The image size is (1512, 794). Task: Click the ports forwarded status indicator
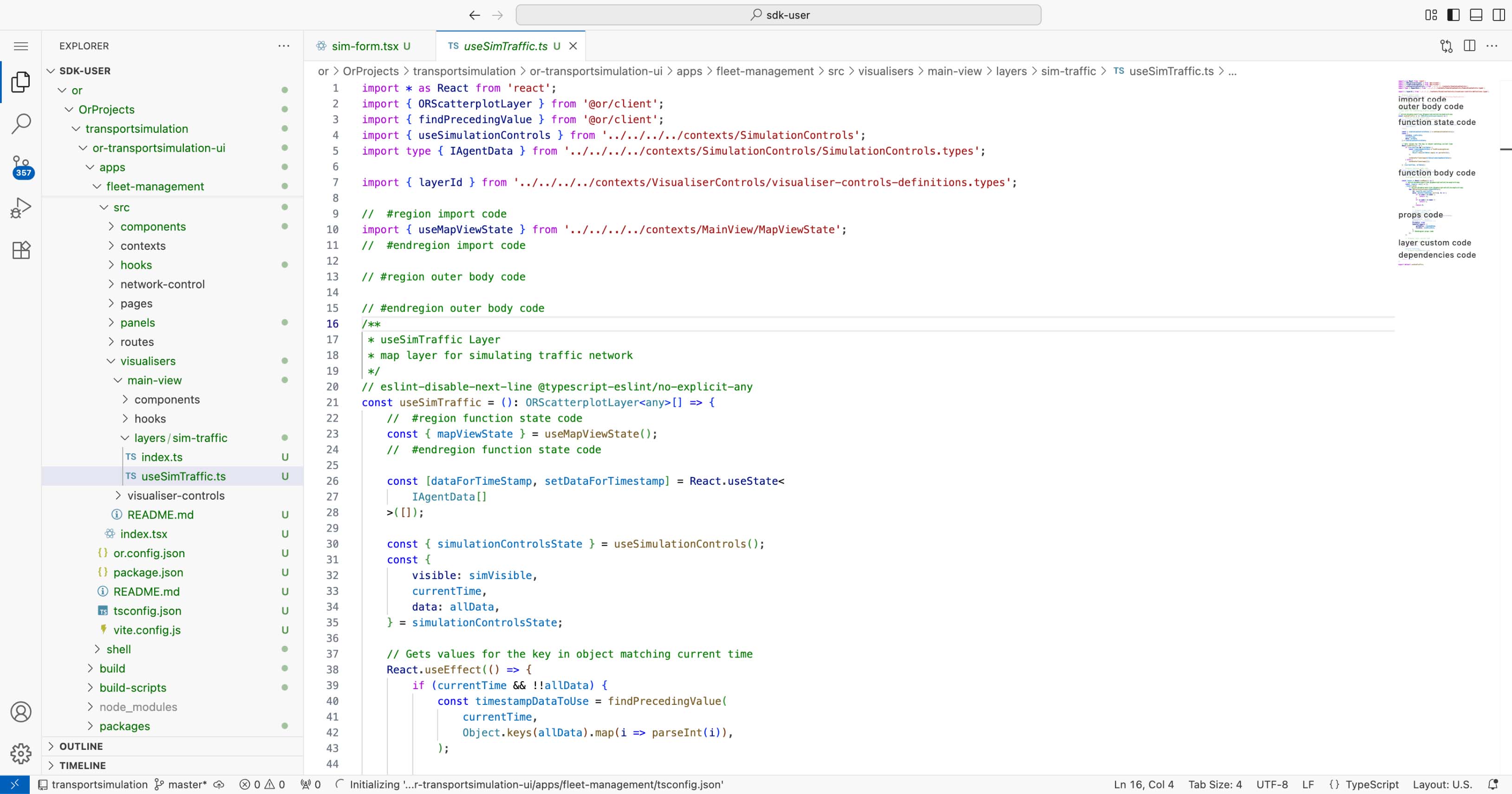311,785
